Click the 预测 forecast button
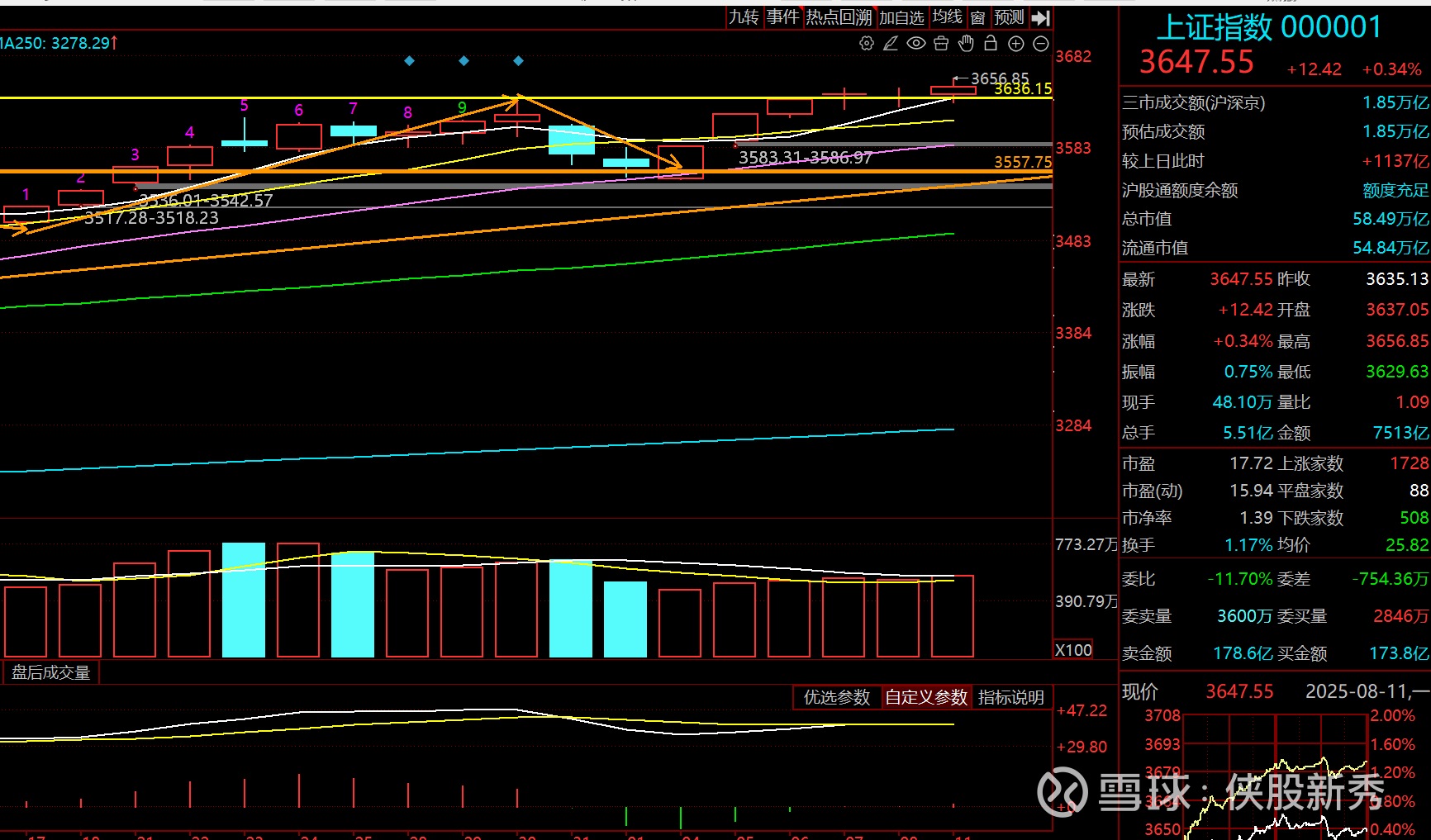Image resolution: width=1431 pixels, height=840 pixels. tap(1009, 17)
